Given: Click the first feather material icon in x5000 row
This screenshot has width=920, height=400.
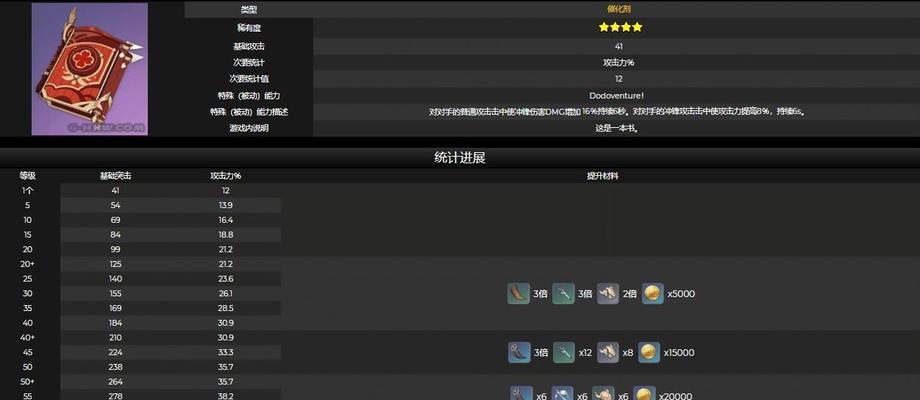Looking at the screenshot, I should pyautogui.click(x=518, y=294).
